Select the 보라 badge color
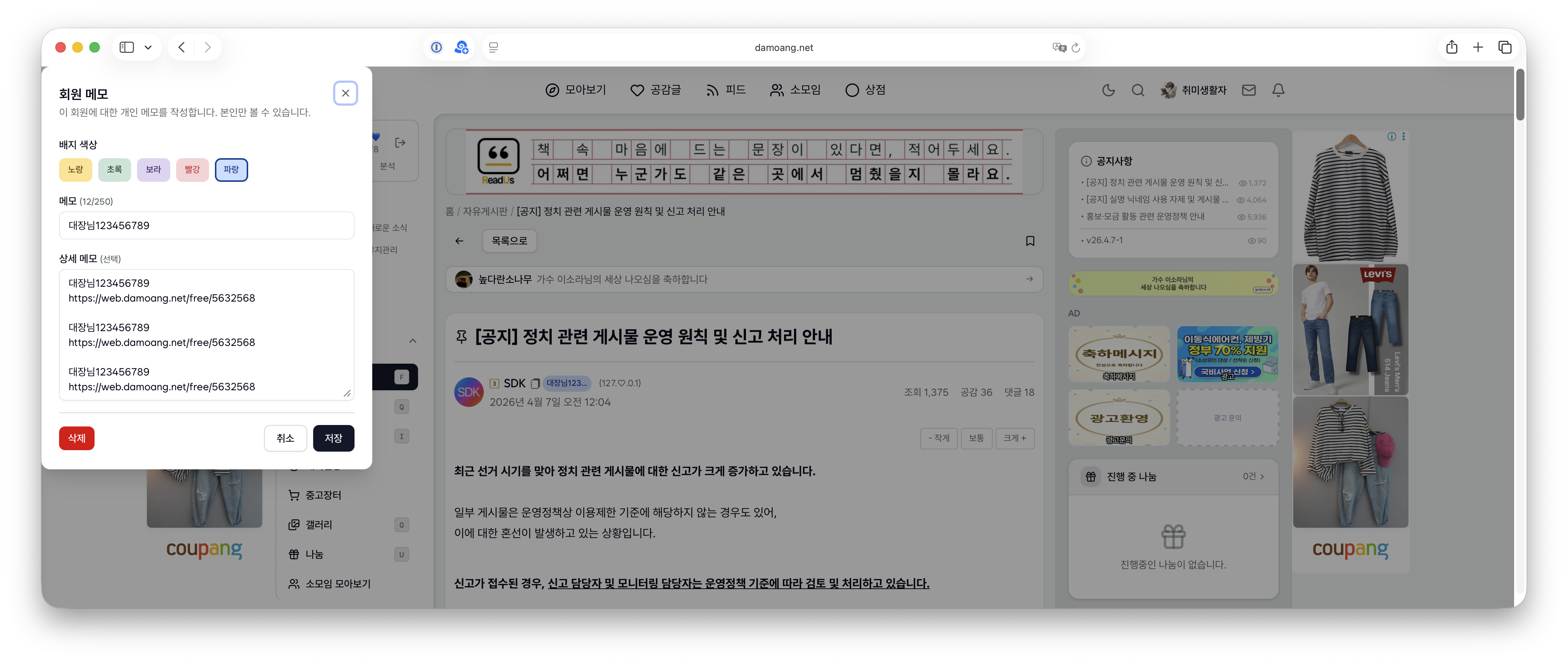The width and height of the screenshot is (1568, 663). coord(153,169)
